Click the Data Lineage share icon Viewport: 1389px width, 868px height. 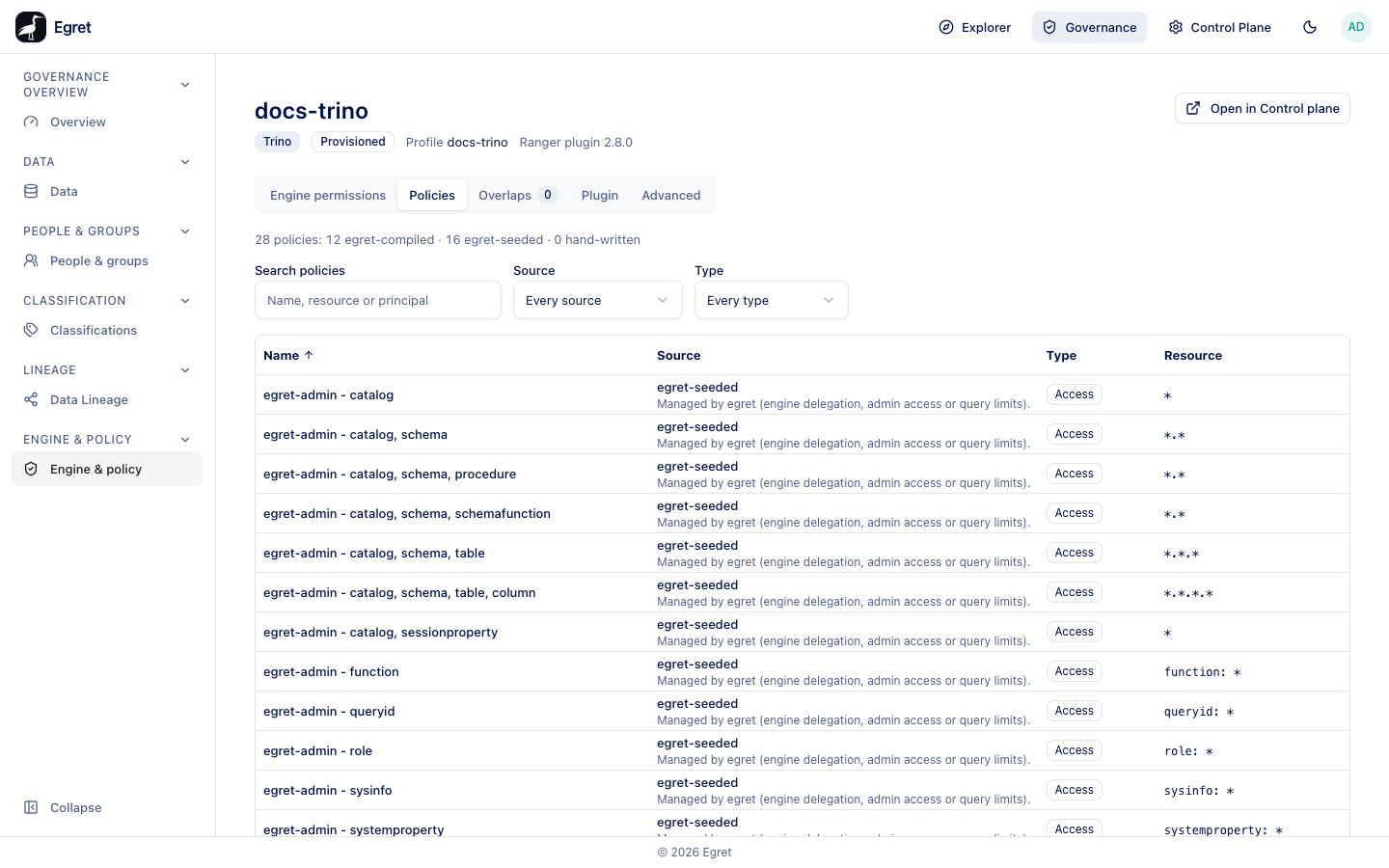(x=31, y=400)
